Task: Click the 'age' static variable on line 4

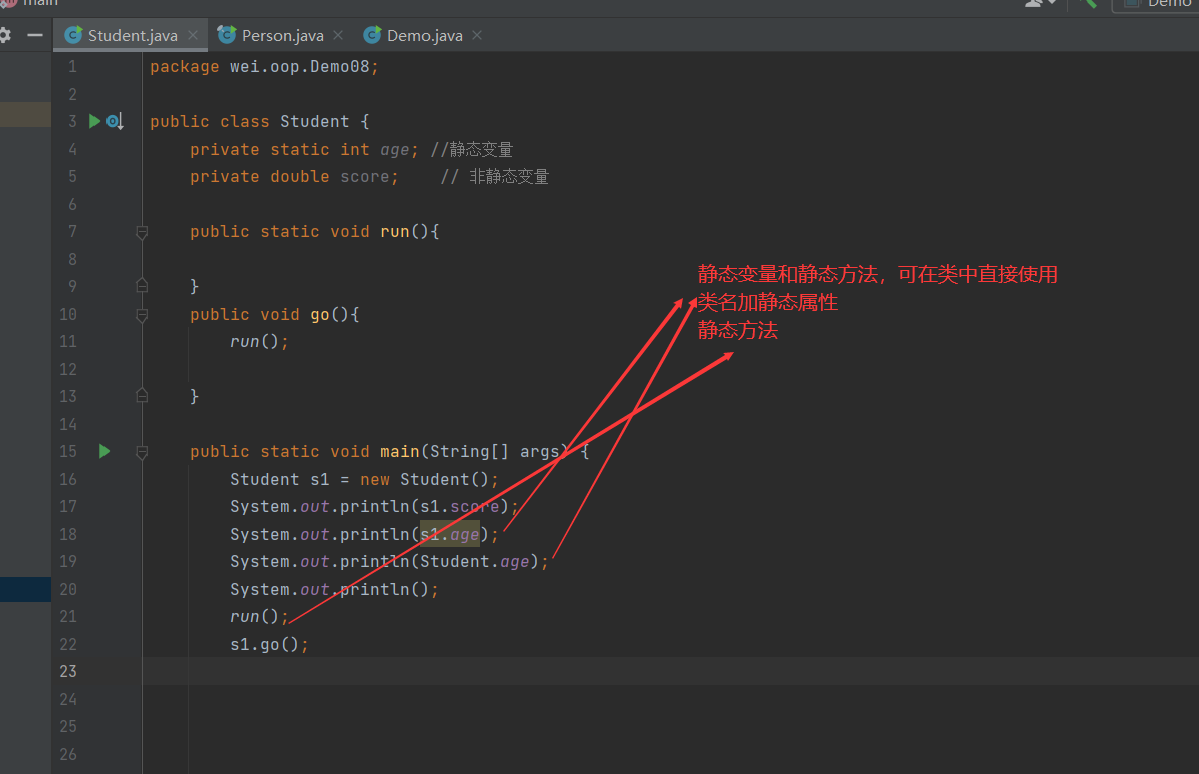Action: coord(395,149)
